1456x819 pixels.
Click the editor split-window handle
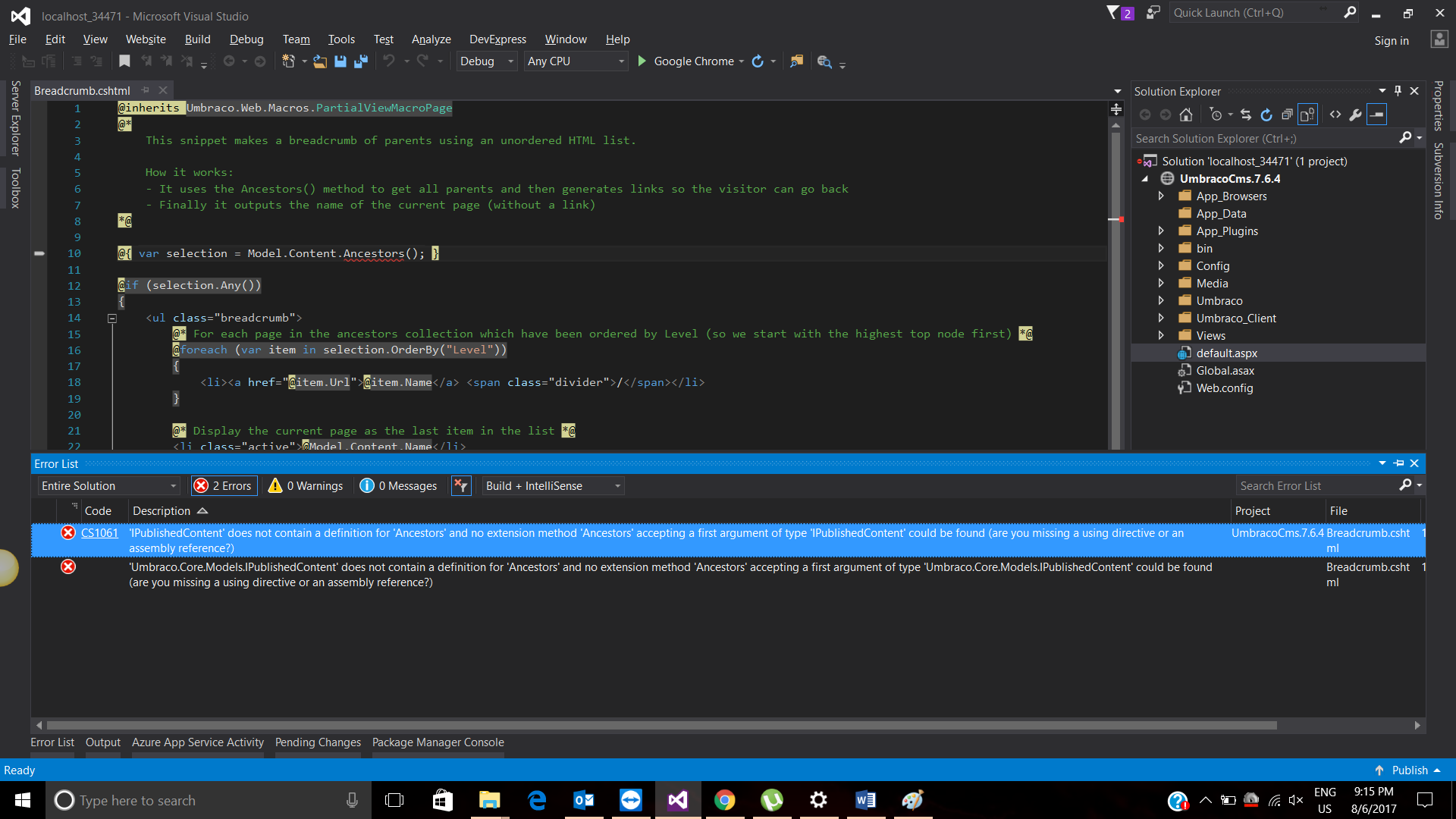[1116, 110]
